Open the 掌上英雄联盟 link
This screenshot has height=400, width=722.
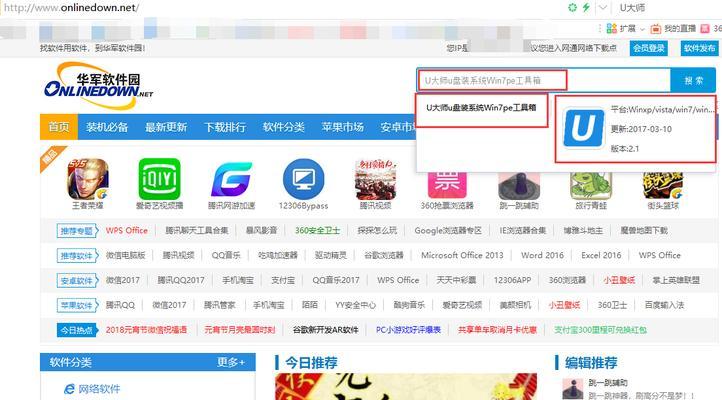tap(676, 280)
